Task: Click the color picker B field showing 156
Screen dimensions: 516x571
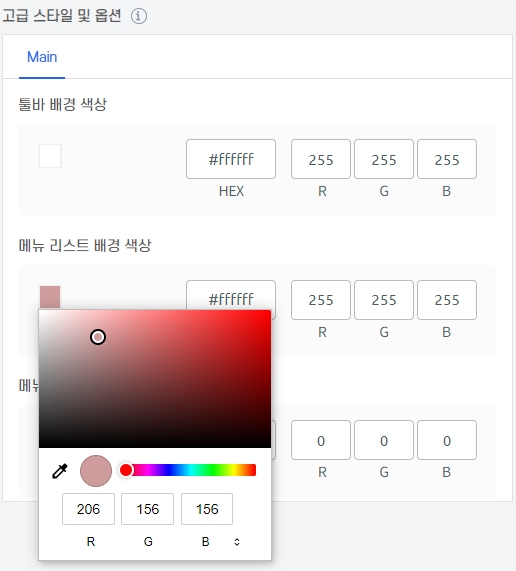Action: pos(207,509)
